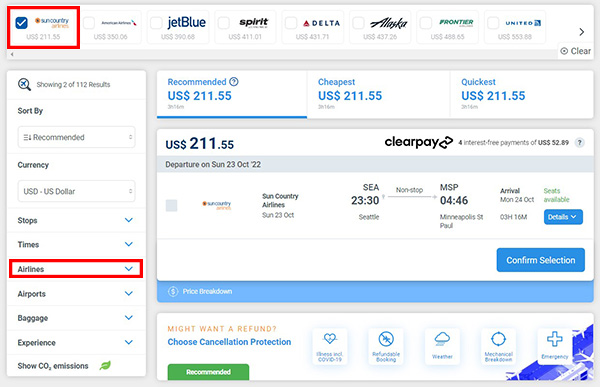
Task: Switch to the Quickest tab
Action: coord(522,95)
